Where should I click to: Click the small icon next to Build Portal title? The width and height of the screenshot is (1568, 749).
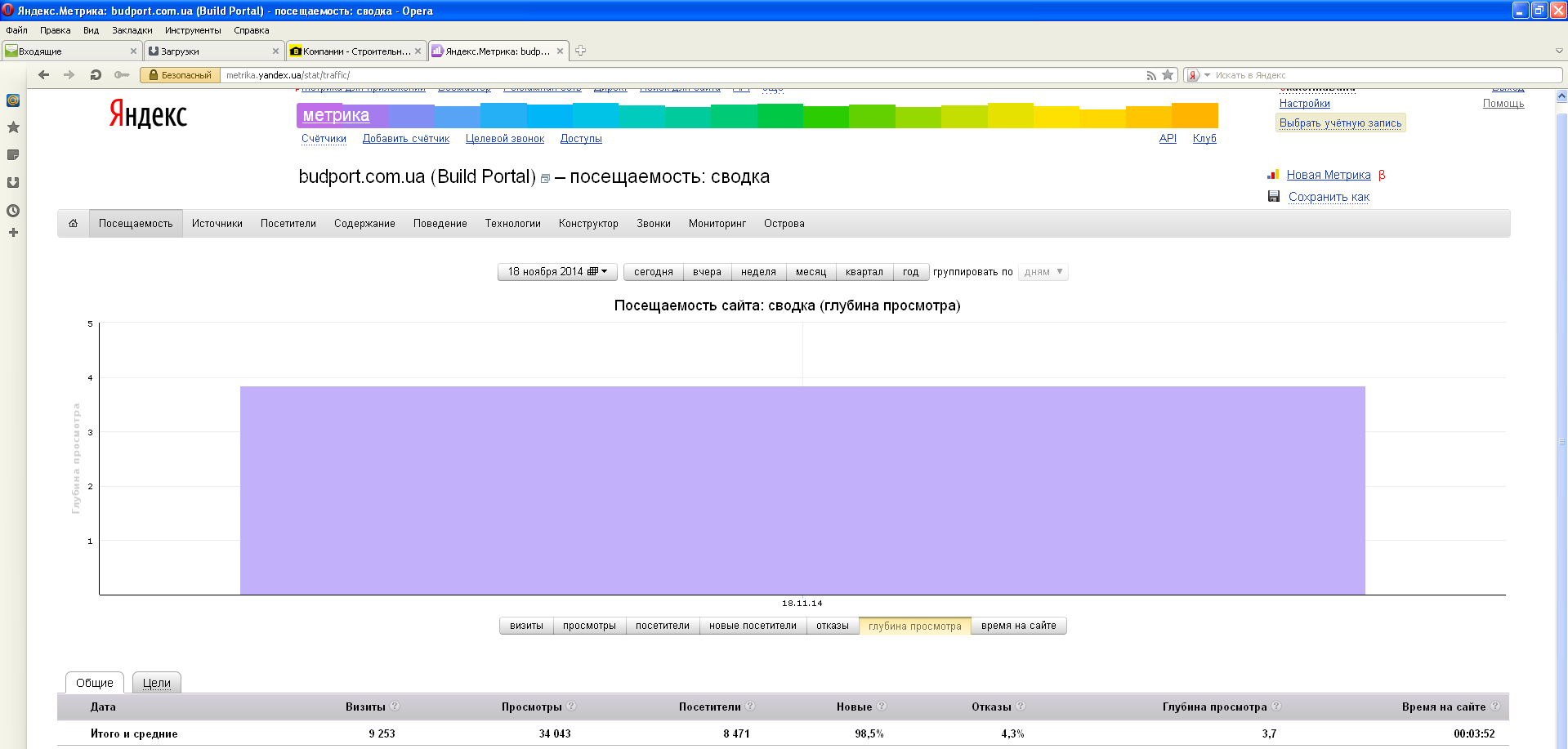(545, 179)
